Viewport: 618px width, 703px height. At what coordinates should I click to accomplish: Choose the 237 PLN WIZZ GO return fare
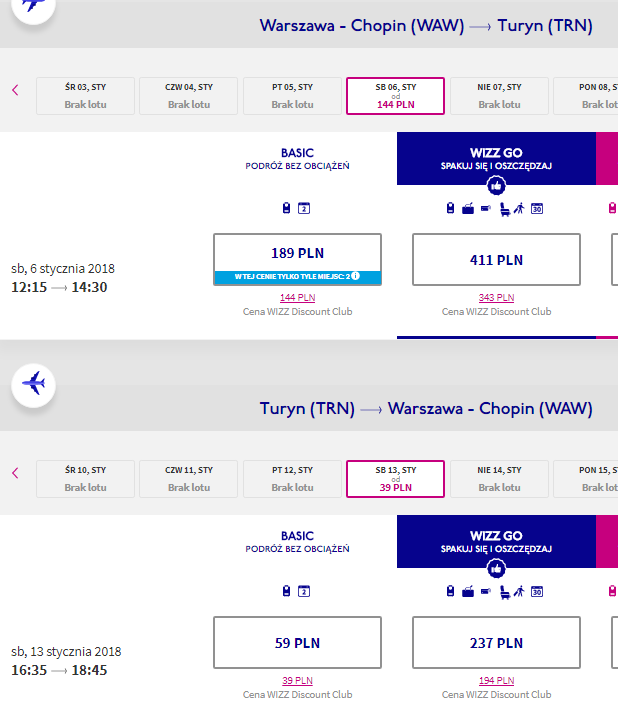tap(496, 642)
